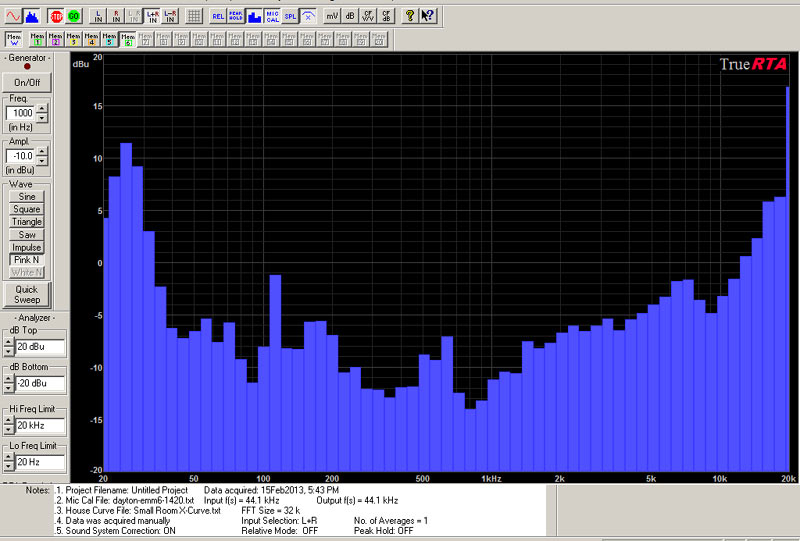The image size is (800, 541).
Task: Click the MIC CAL icon
Action: click(271, 16)
